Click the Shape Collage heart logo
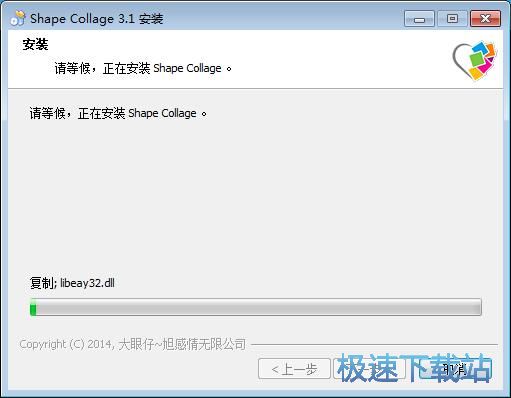This screenshot has height=398, width=511. [475, 61]
